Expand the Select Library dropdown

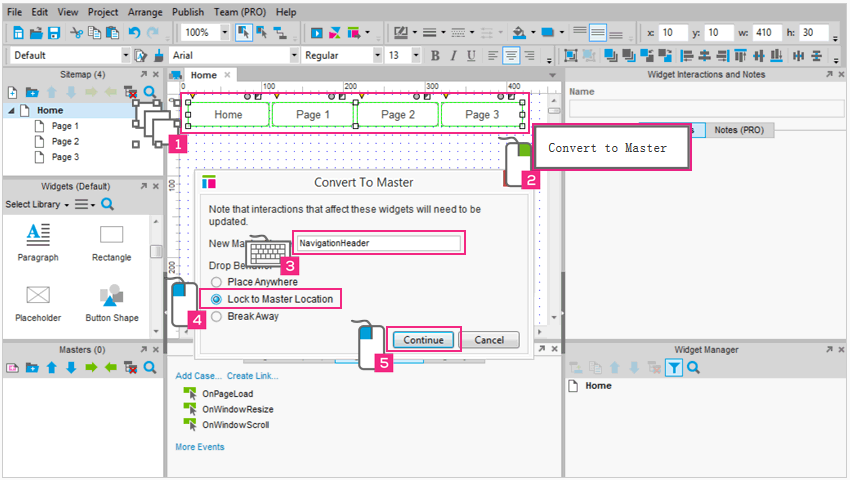tap(38, 204)
